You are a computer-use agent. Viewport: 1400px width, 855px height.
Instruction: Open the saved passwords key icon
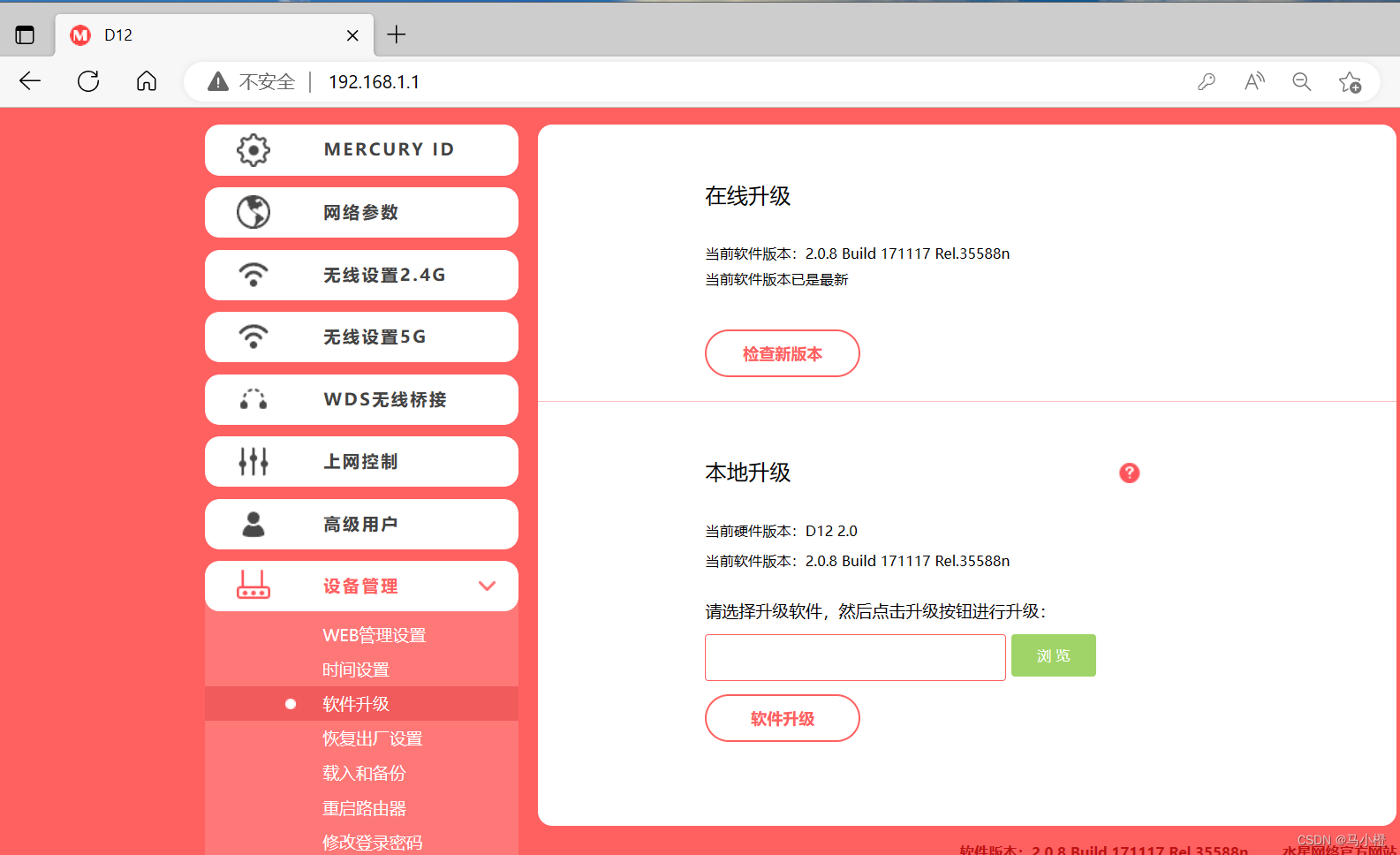coord(1207,82)
